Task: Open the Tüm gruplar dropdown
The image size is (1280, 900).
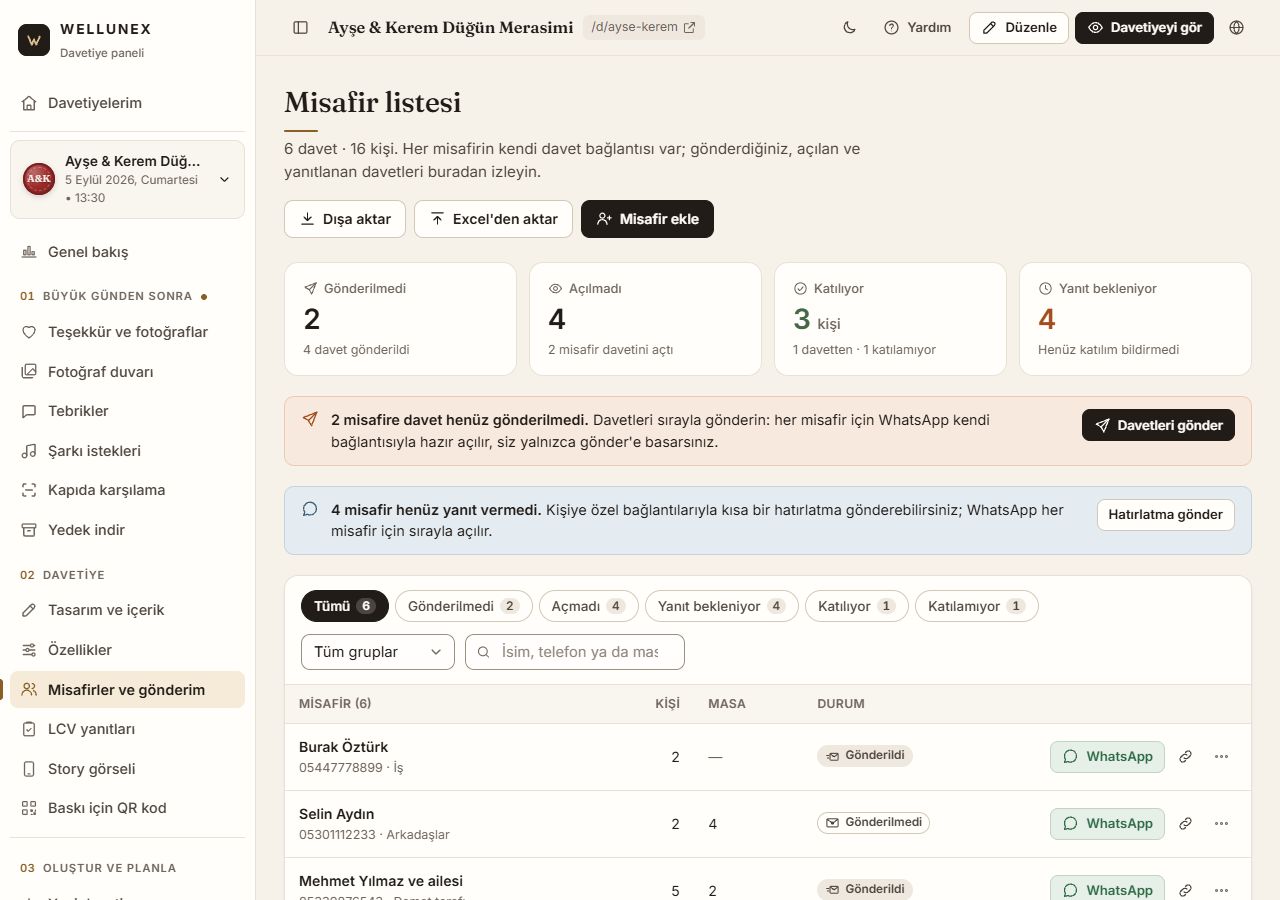Action: pos(378,652)
